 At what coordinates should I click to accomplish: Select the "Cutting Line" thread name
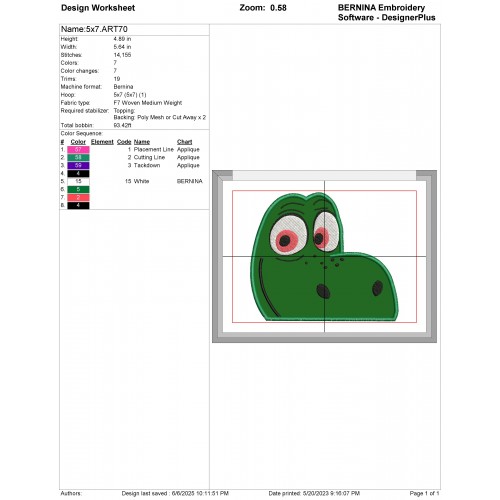(149, 158)
